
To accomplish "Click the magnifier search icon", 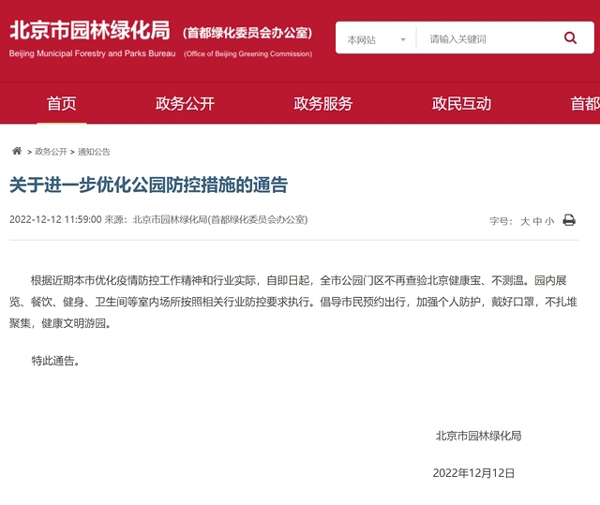I will [570, 38].
